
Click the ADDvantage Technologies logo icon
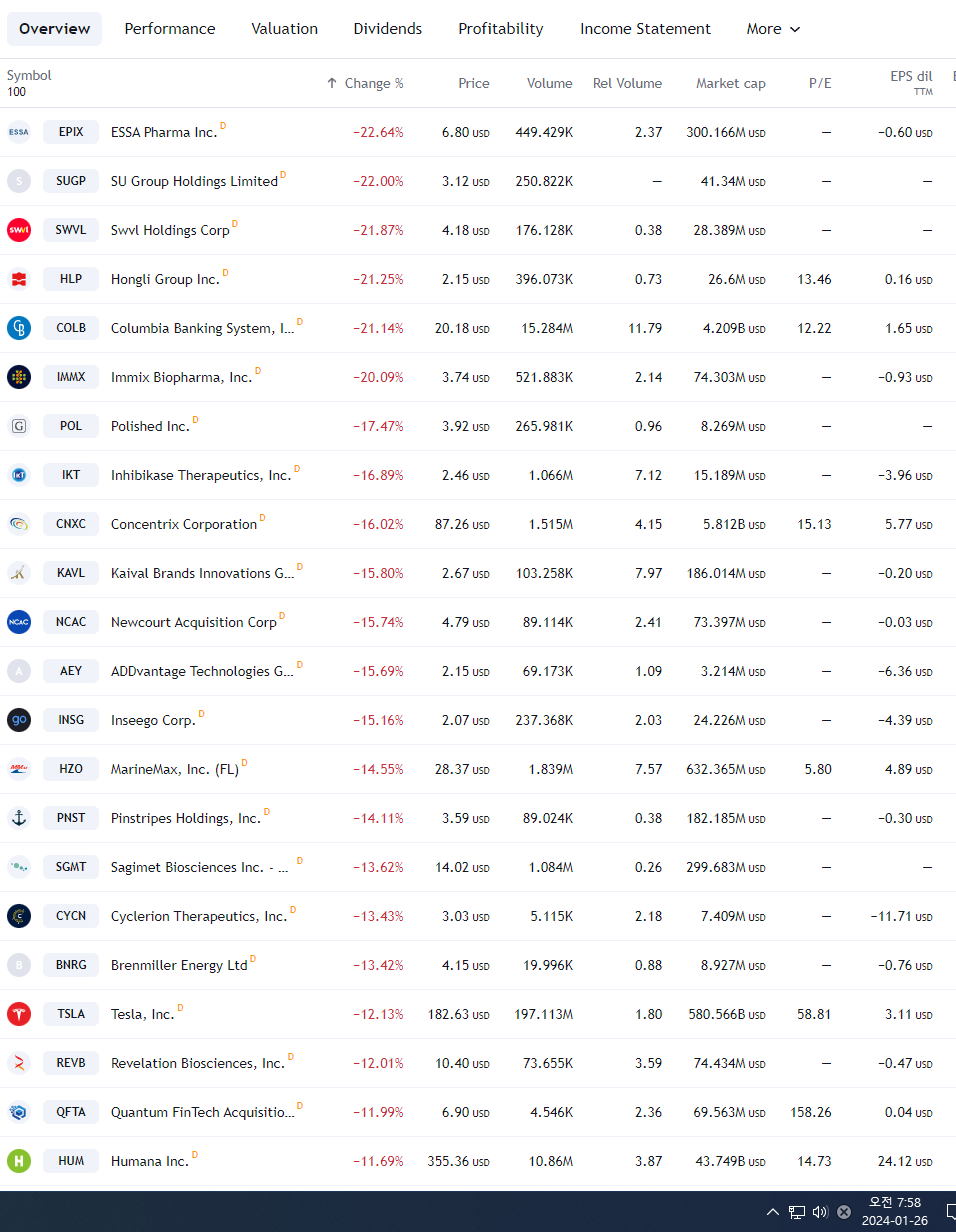click(19, 671)
